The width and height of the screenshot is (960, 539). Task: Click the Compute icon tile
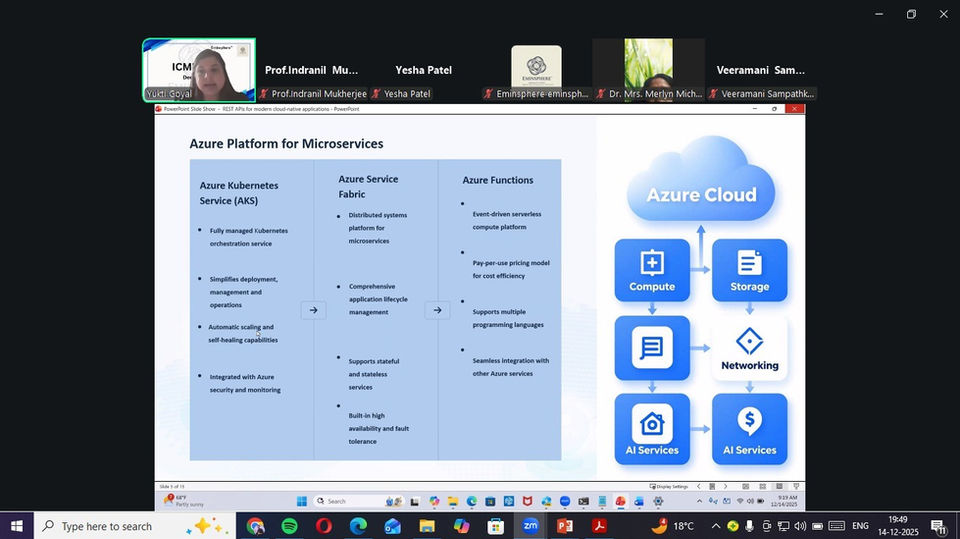(652, 270)
